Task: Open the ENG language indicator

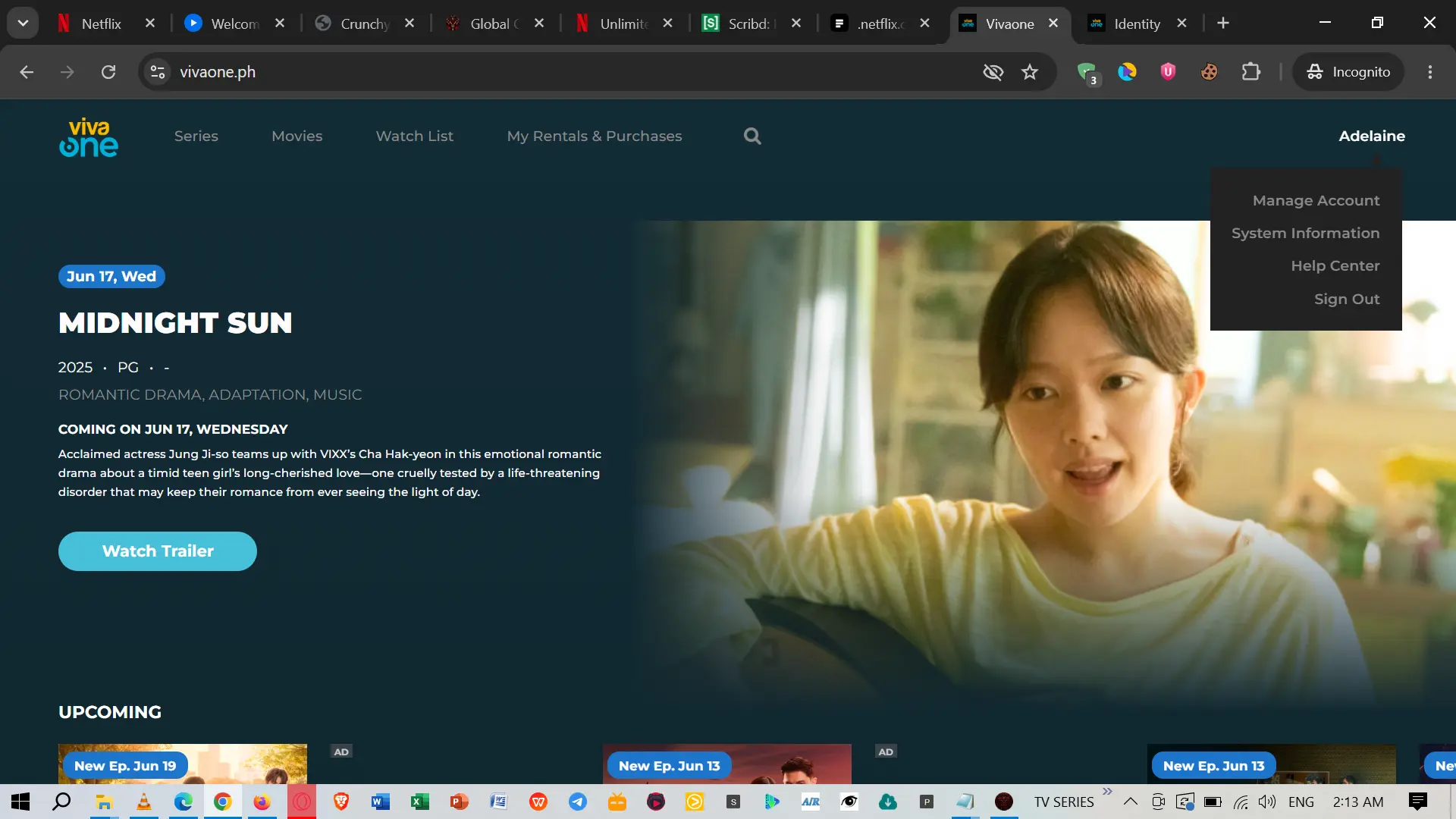Action: pyautogui.click(x=1301, y=802)
